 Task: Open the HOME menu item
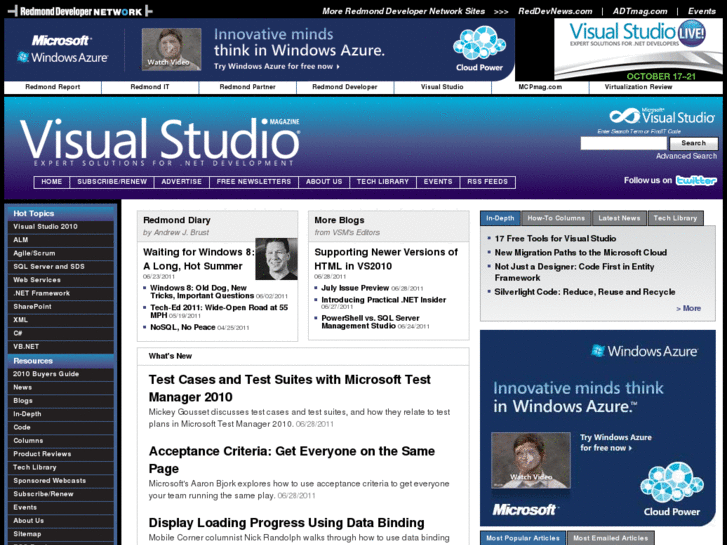point(51,182)
